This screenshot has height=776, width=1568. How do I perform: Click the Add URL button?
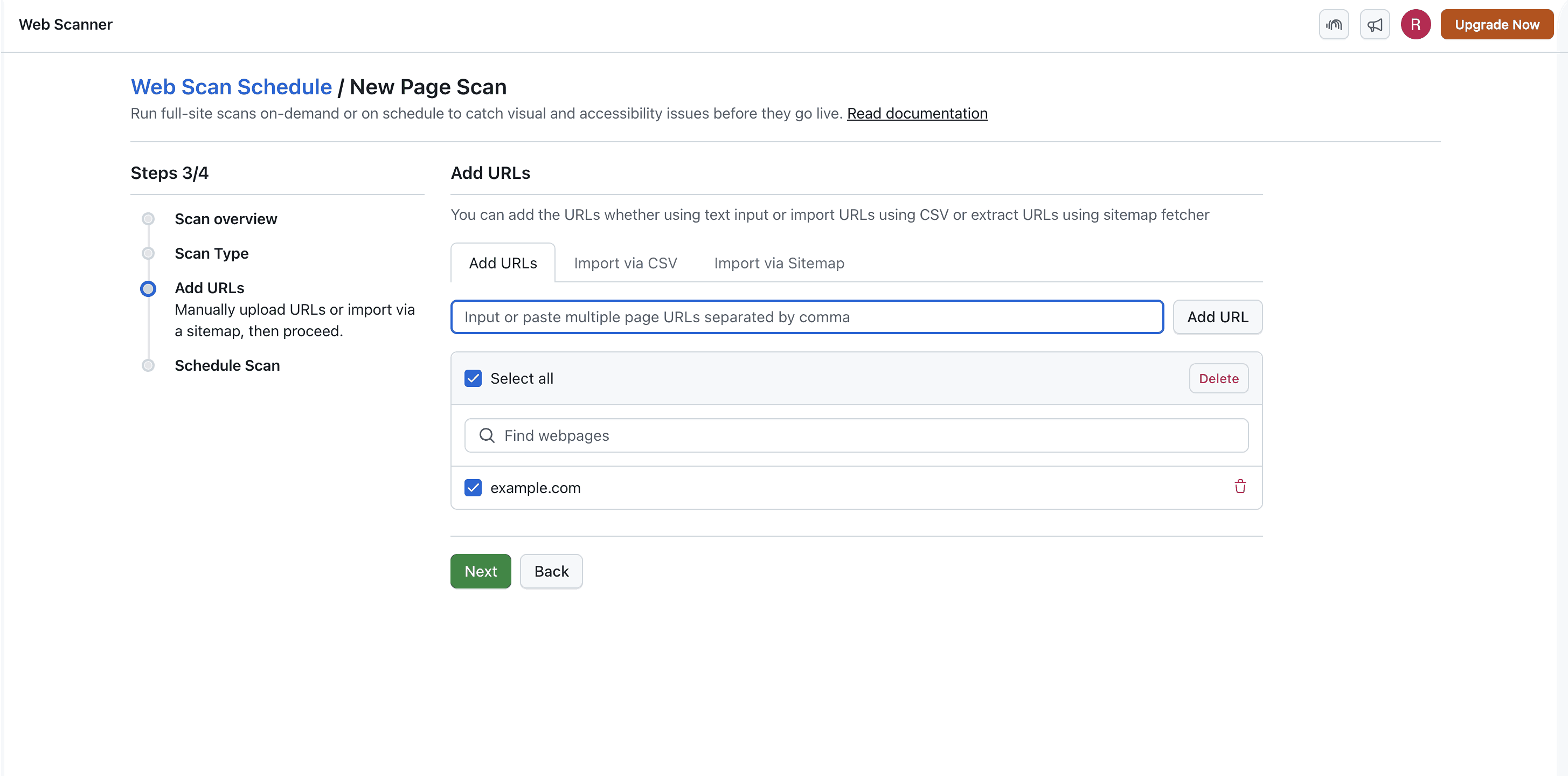coord(1217,316)
